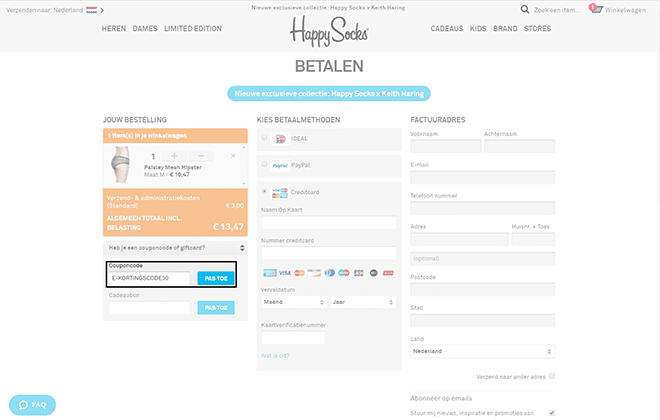660x420 pixels.
Task: Click the Nummer creditcard field
Action: pos(329,253)
